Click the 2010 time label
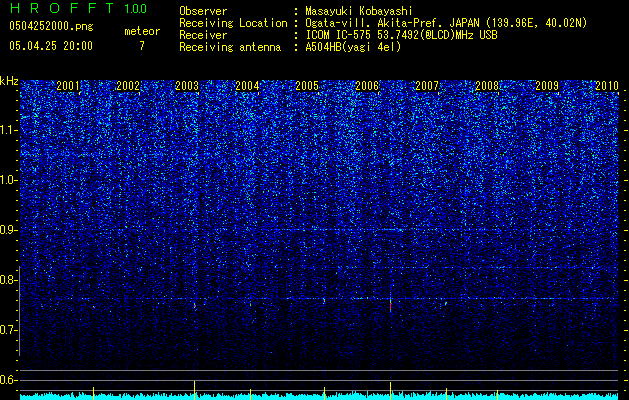Viewport: 629px width, 400px height. [607, 85]
